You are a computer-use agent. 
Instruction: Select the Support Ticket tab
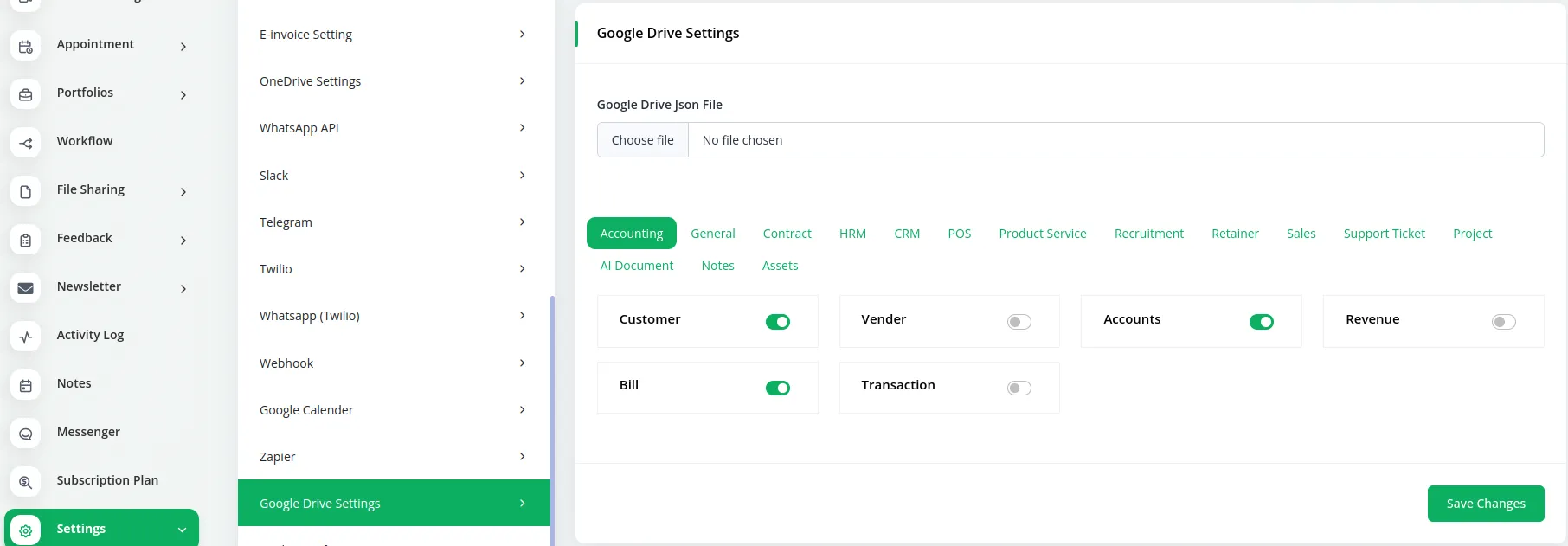1384,234
